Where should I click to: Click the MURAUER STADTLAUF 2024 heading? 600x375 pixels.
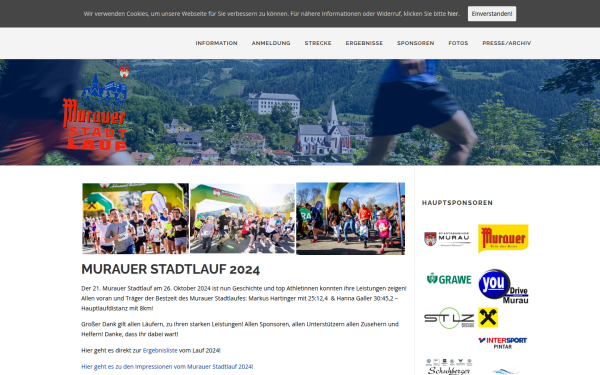click(171, 269)
